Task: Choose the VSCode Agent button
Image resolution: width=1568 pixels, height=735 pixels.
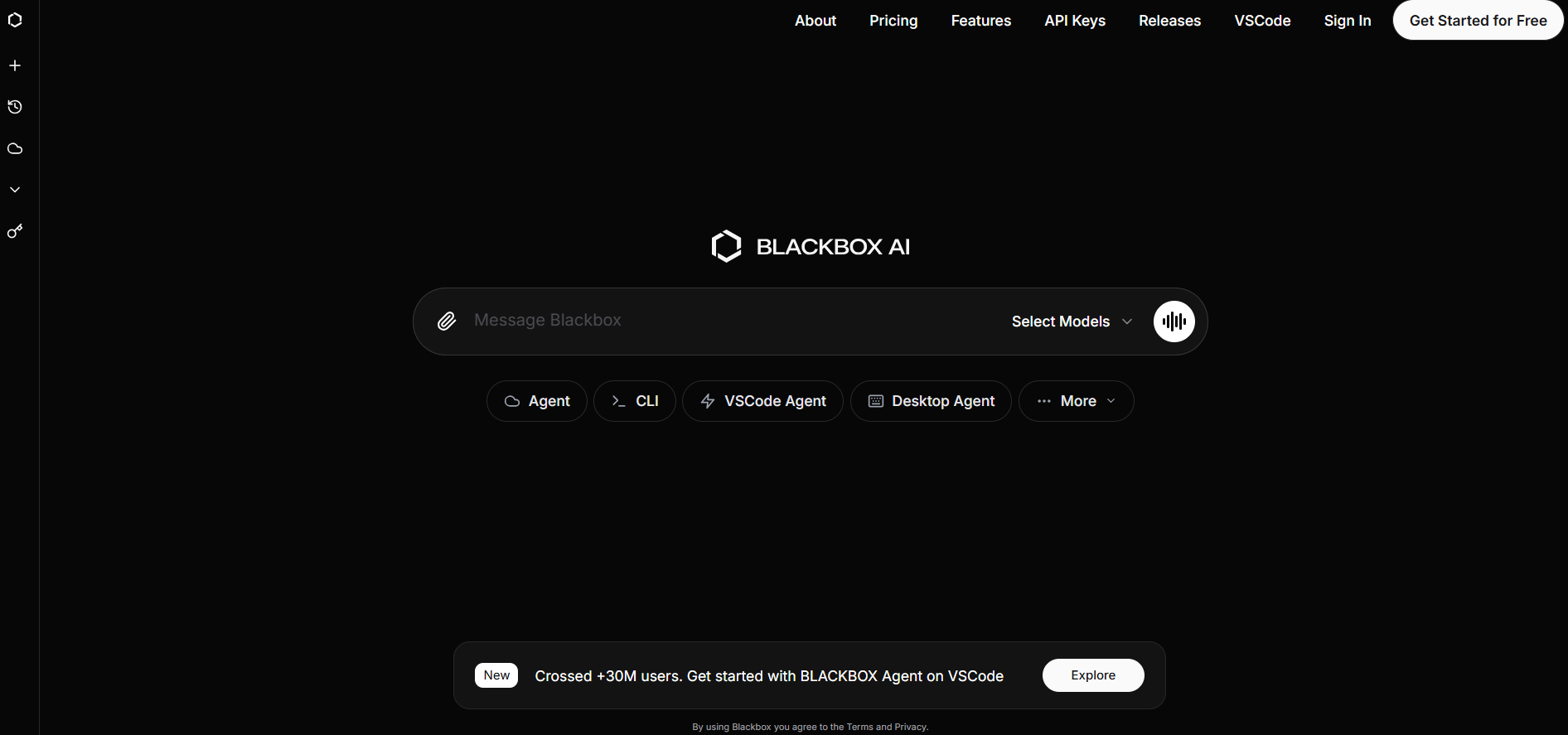Action: coord(762,401)
